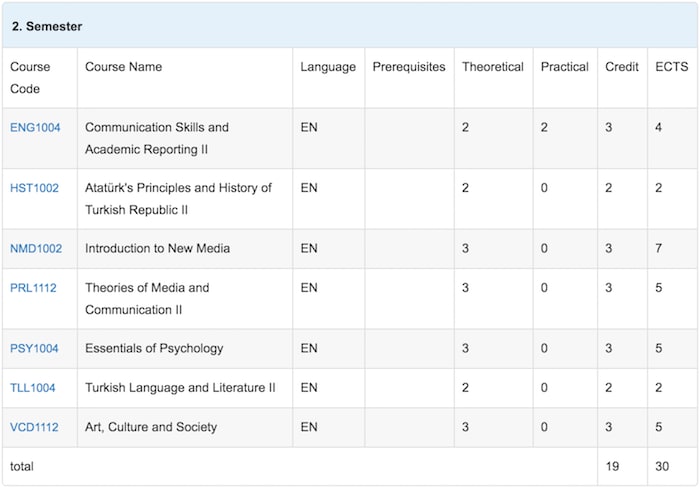Open the VCD1112 course link

34,427
